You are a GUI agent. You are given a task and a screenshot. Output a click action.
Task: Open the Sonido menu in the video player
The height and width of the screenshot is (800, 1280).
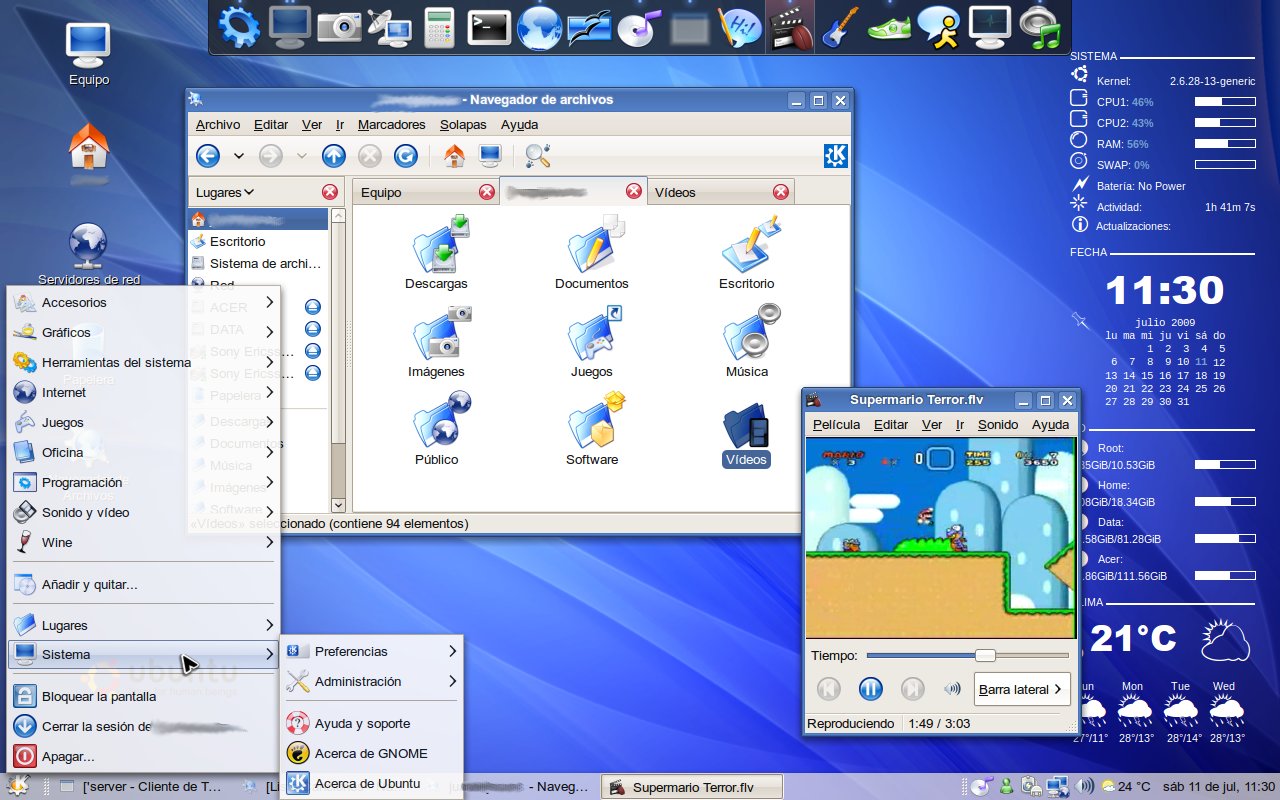coord(998,425)
